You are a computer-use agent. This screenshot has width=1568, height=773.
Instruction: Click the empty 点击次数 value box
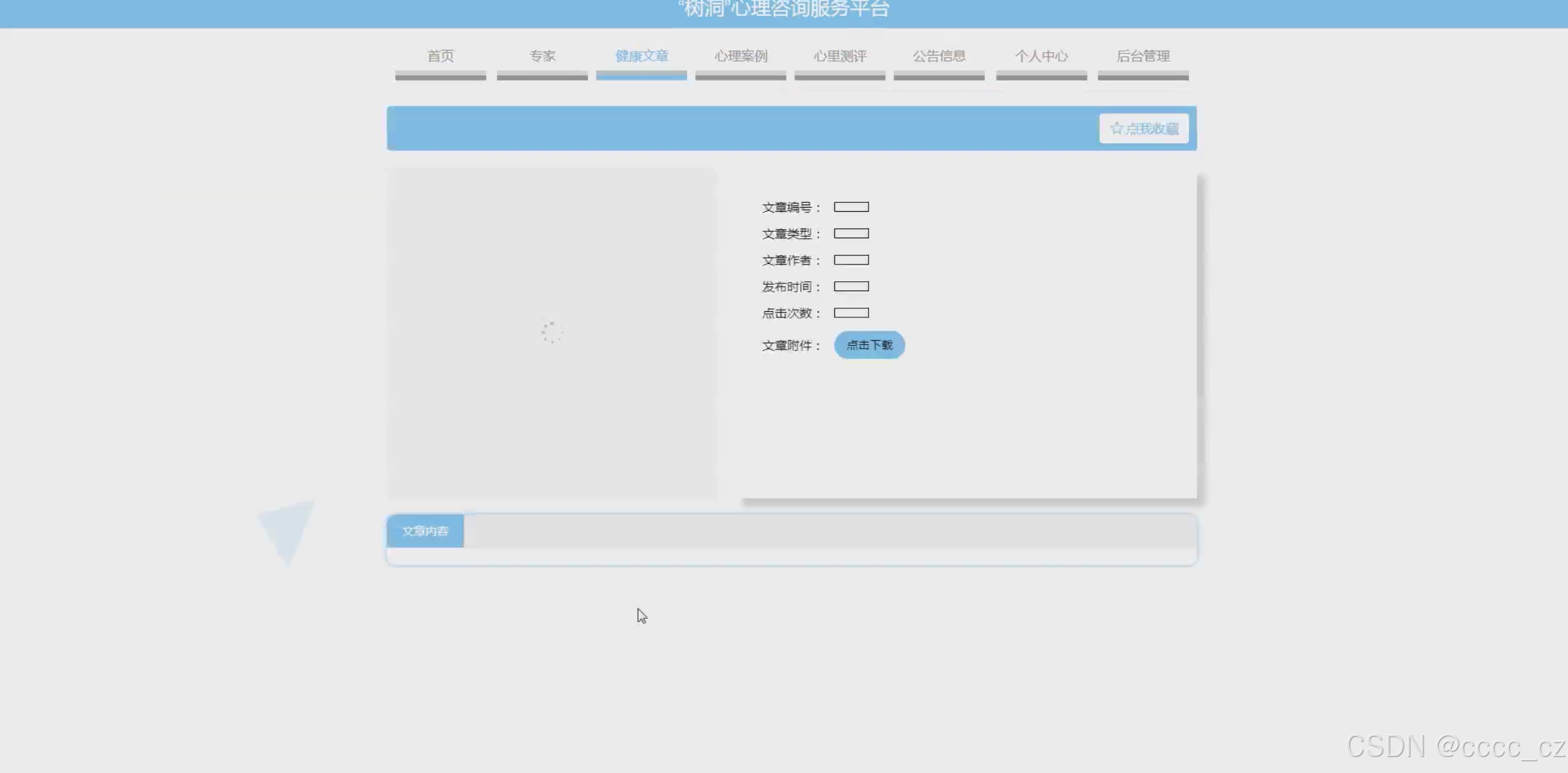(x=851, y=313)
